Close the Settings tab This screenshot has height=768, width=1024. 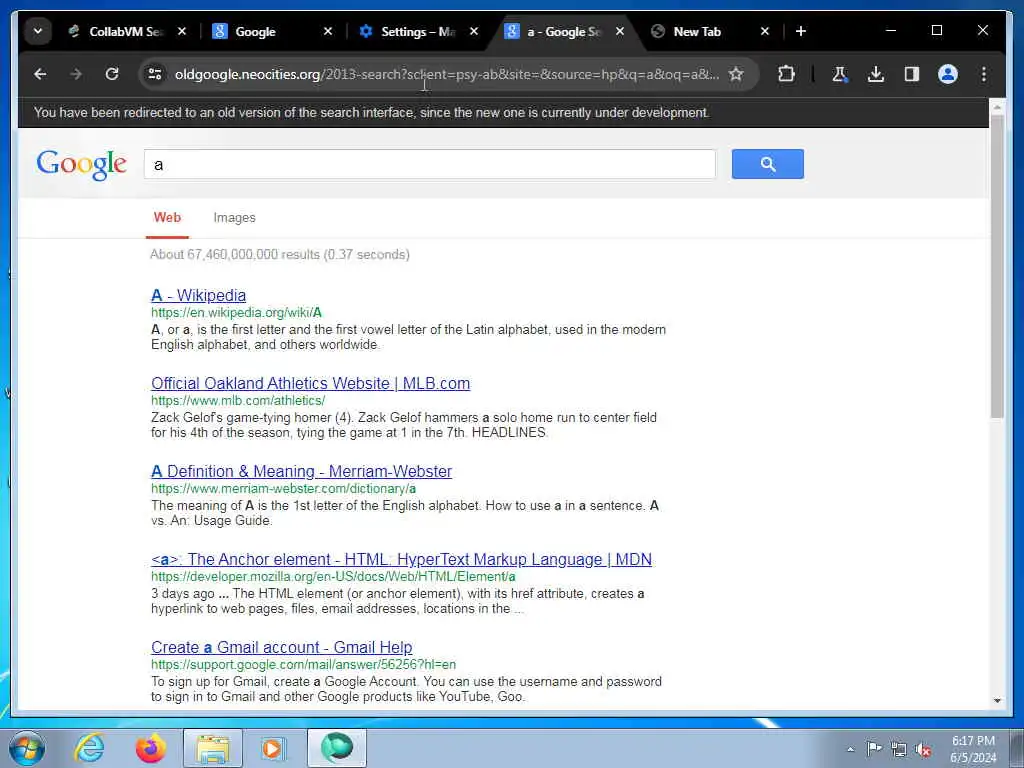pyautogui.click(x=474, y=31)
